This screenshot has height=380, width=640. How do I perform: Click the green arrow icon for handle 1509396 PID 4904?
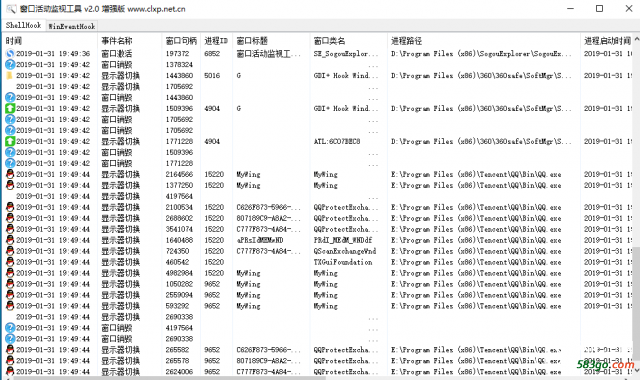pos(10,109)
